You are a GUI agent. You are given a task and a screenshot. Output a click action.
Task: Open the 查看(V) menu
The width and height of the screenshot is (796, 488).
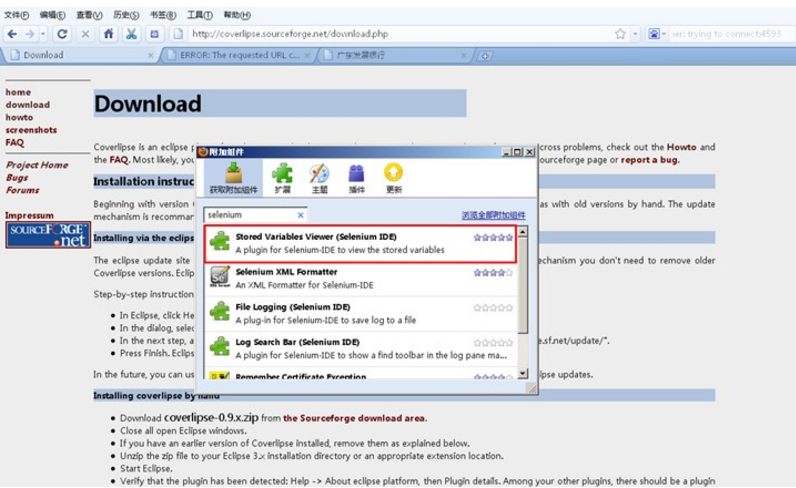point(89,15)
